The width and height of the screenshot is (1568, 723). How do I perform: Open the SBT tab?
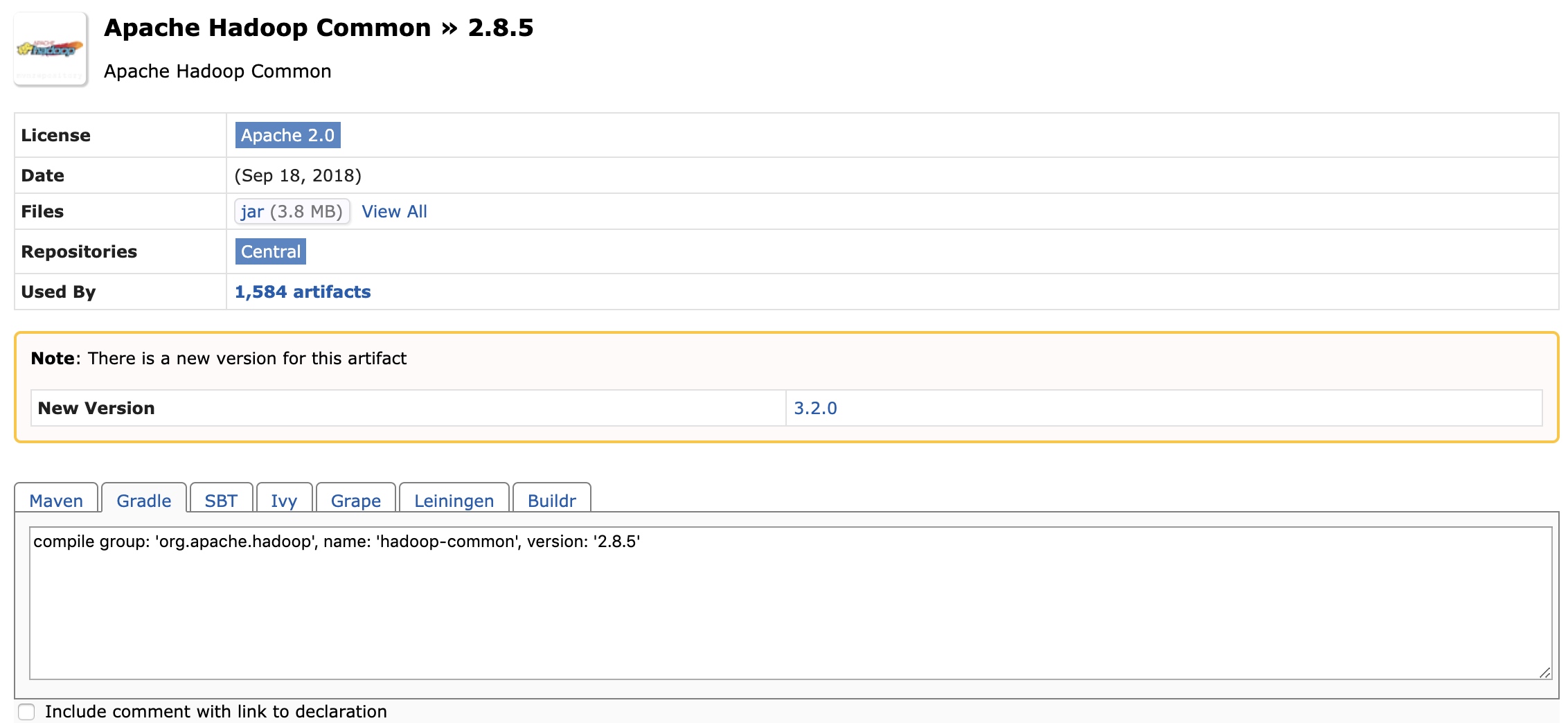point(221,500)
